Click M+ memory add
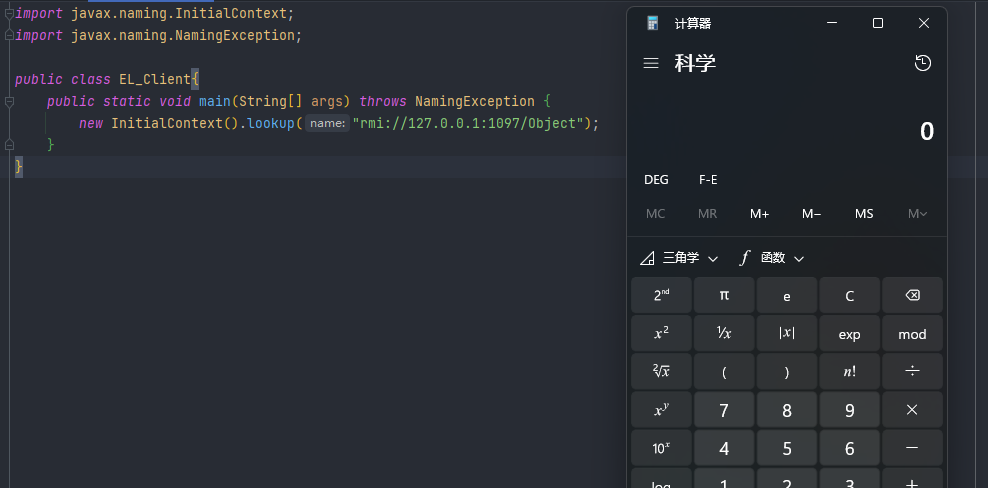Viewport: 988px width, 488px height. (759, 214)
